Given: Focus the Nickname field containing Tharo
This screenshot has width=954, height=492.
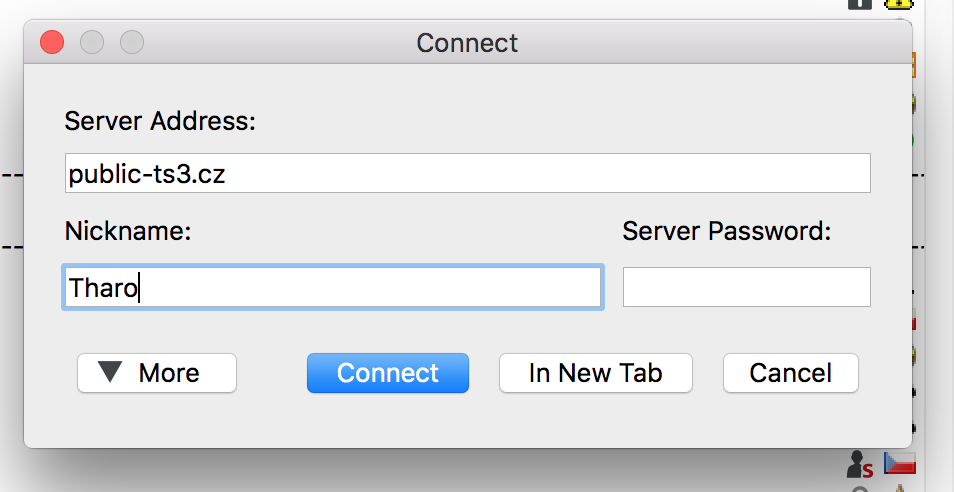Looking at the screenshot, I should pos(333,287).
